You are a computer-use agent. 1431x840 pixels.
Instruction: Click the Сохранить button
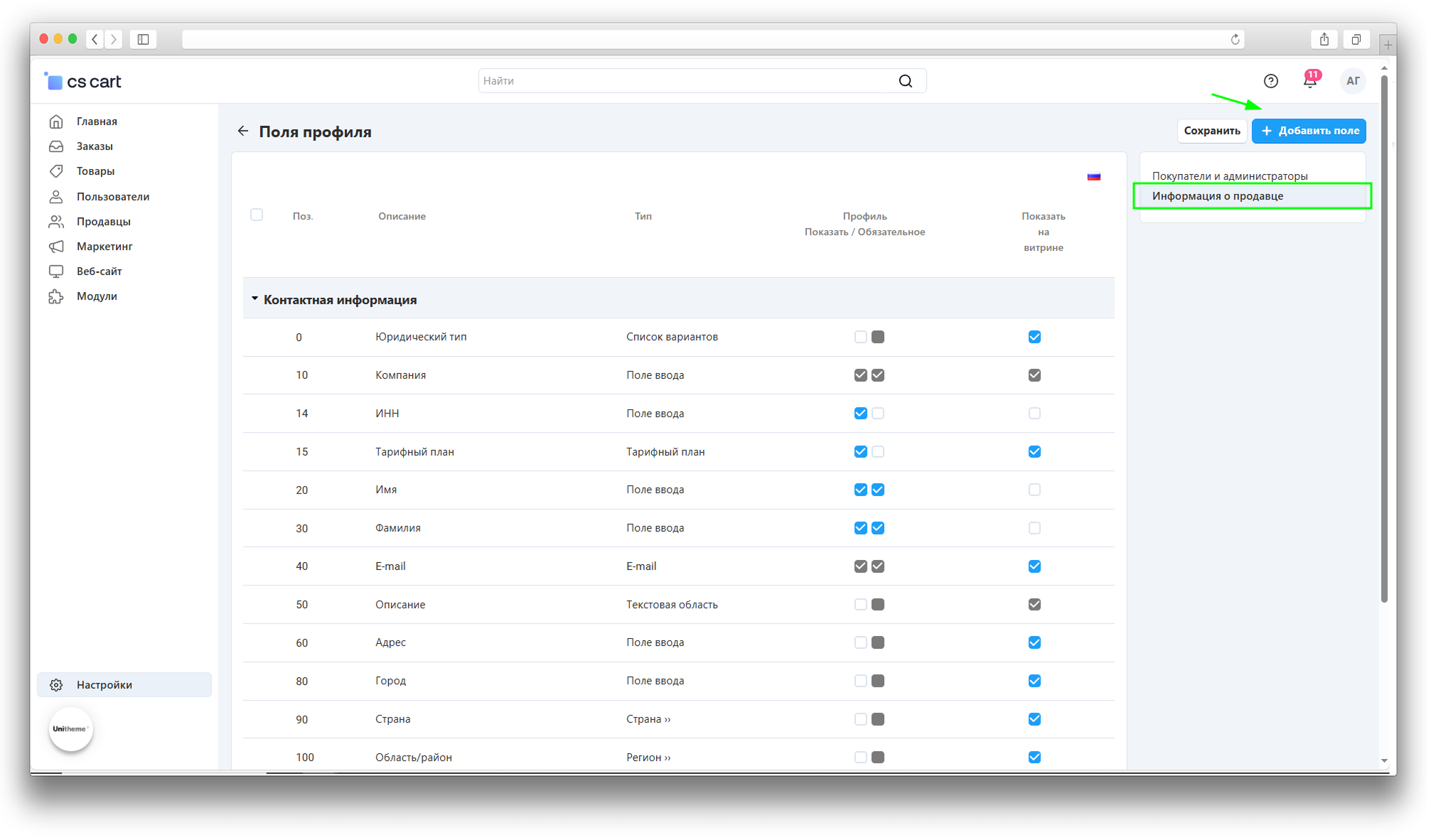(x=1211, y=131)
